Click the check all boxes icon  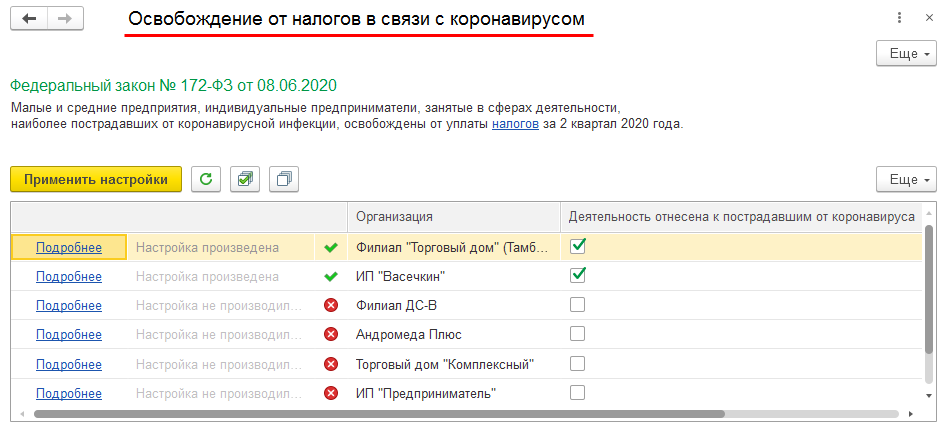click(245, 179)
